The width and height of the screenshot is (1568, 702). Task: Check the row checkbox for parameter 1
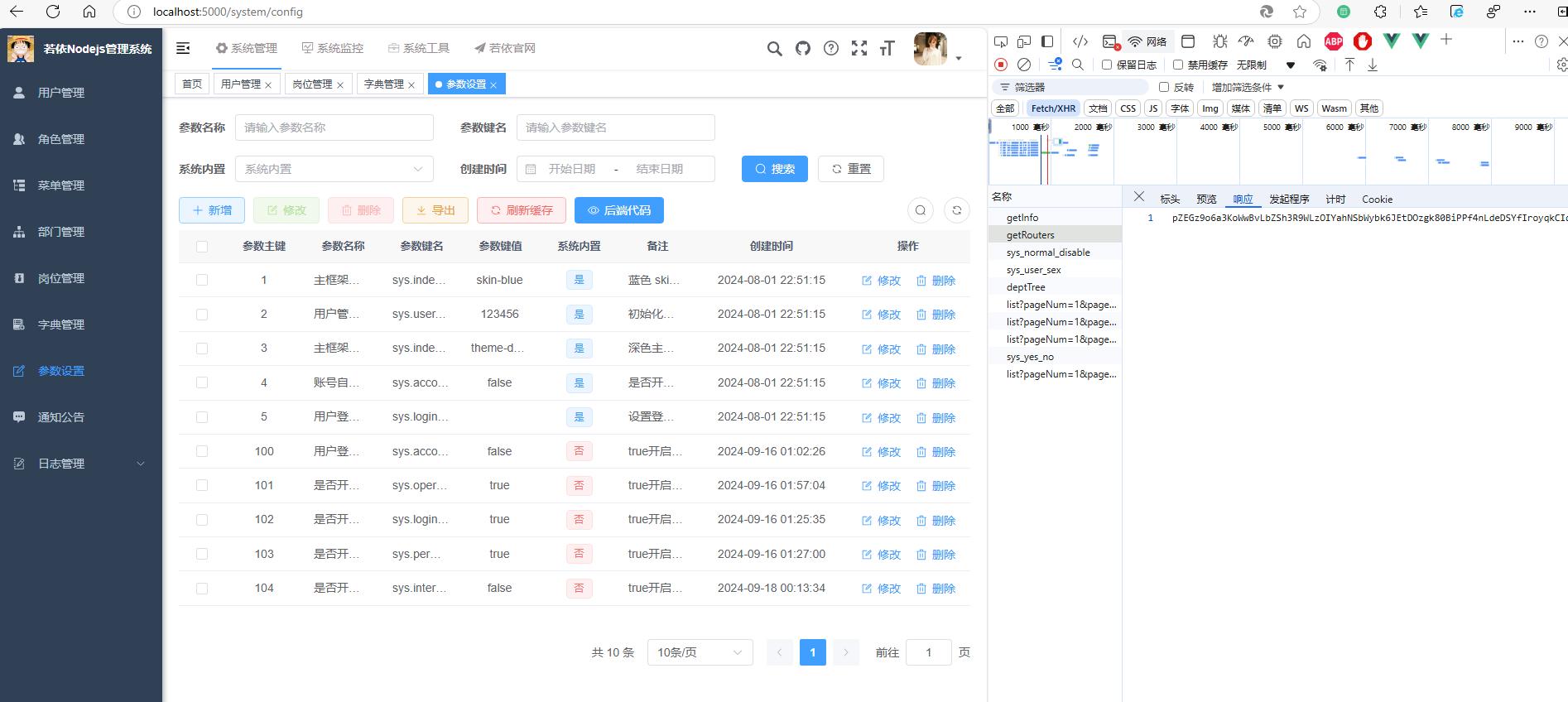202,280
